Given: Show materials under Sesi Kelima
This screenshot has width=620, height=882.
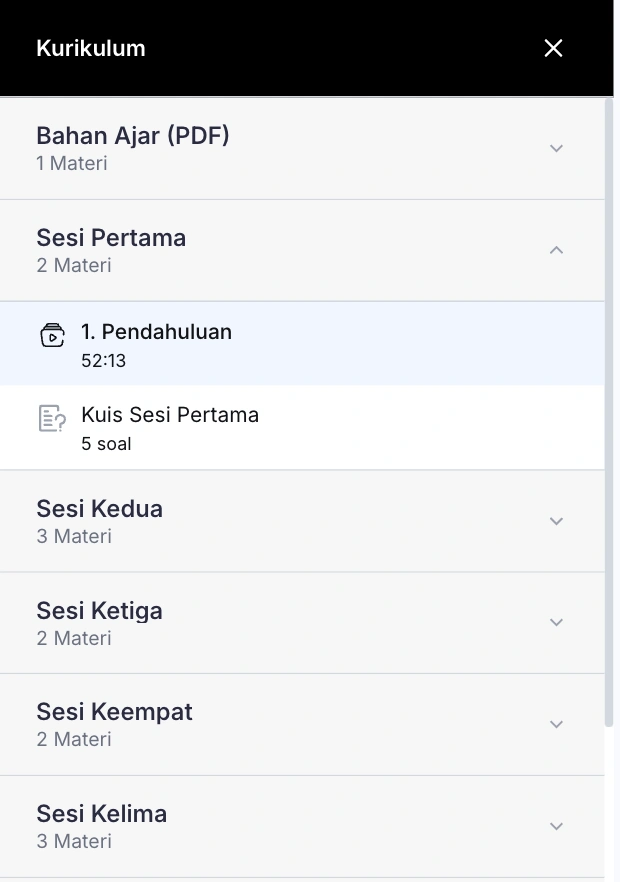Looking at the screenshot, I should point(556,825).
